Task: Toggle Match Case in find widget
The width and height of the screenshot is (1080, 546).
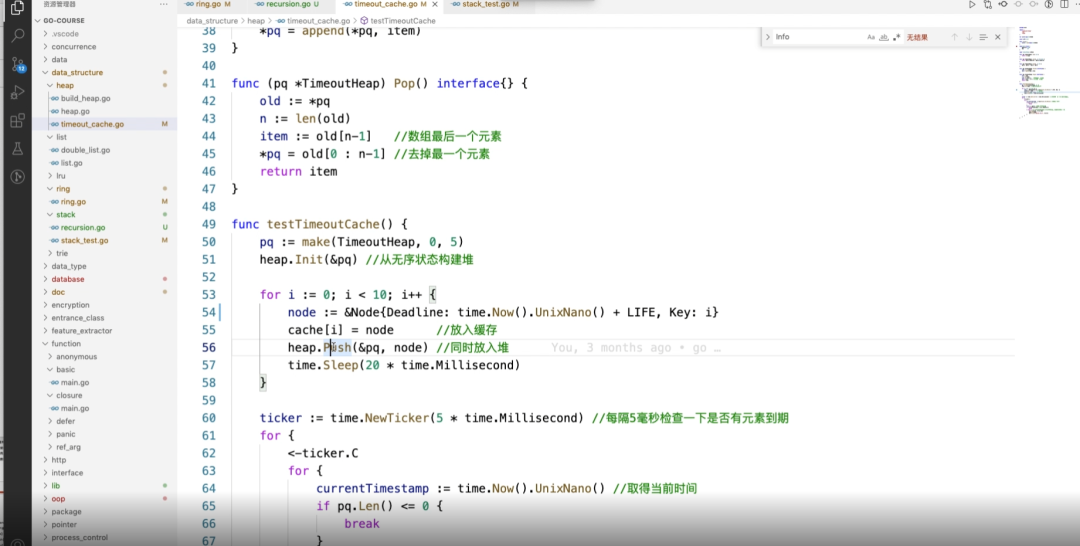Action: (x=871, y=37)
